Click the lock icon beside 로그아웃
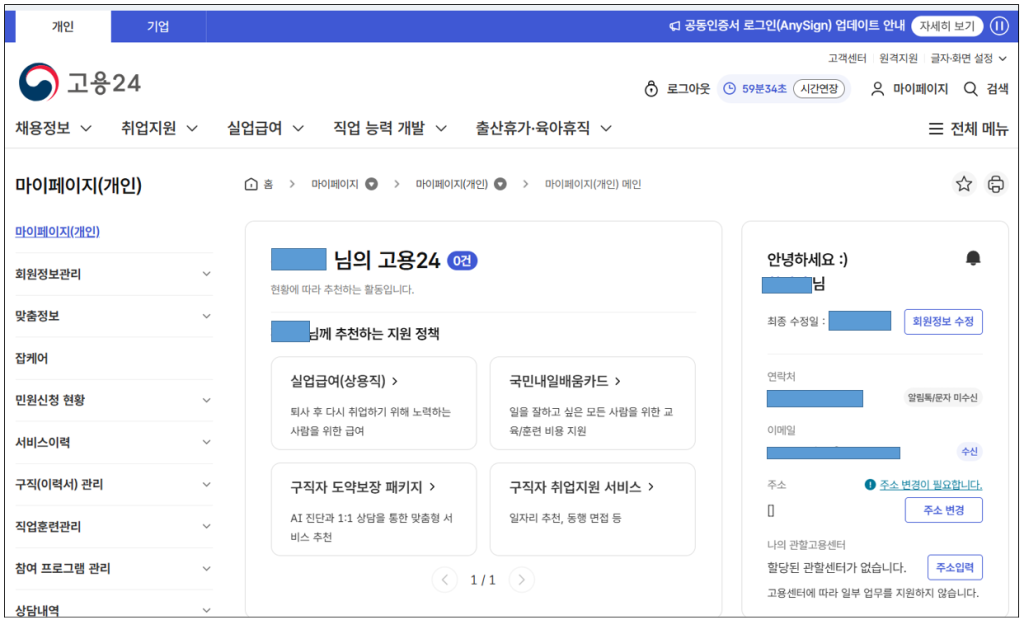The image size is (1024, 620). [650, 89]
